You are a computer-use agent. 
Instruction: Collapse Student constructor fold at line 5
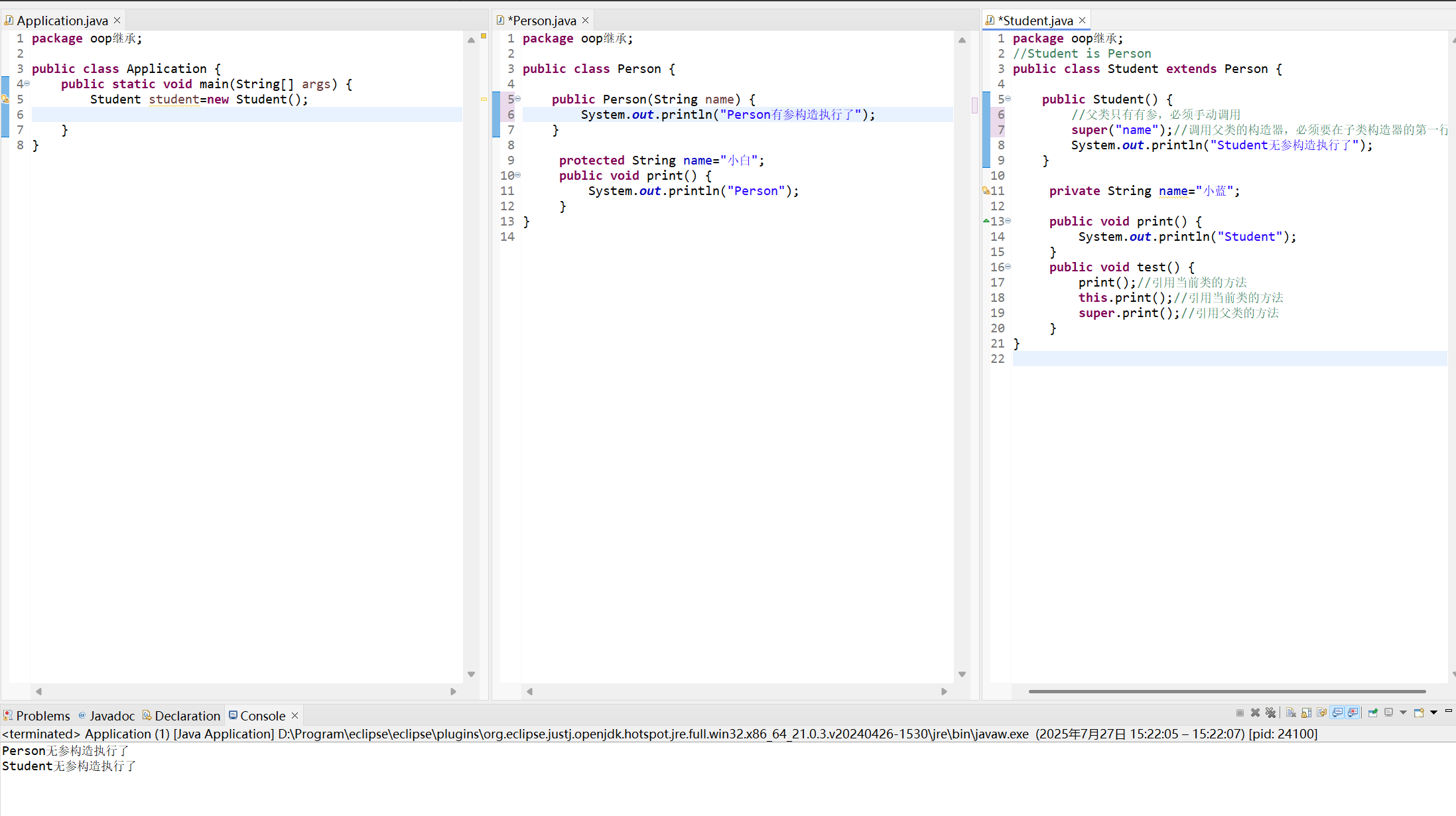tap(1008, 99)
